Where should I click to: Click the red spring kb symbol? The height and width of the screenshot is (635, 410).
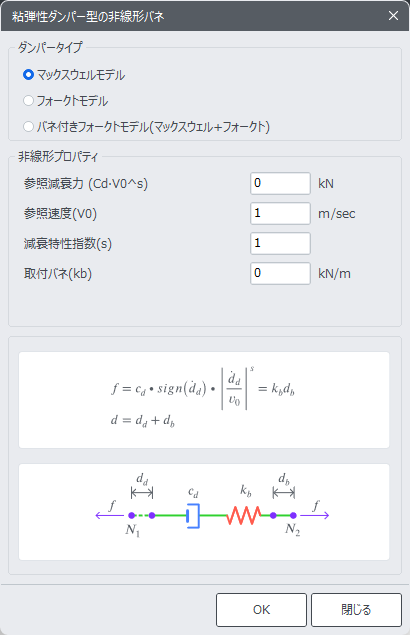click(243, 515)
